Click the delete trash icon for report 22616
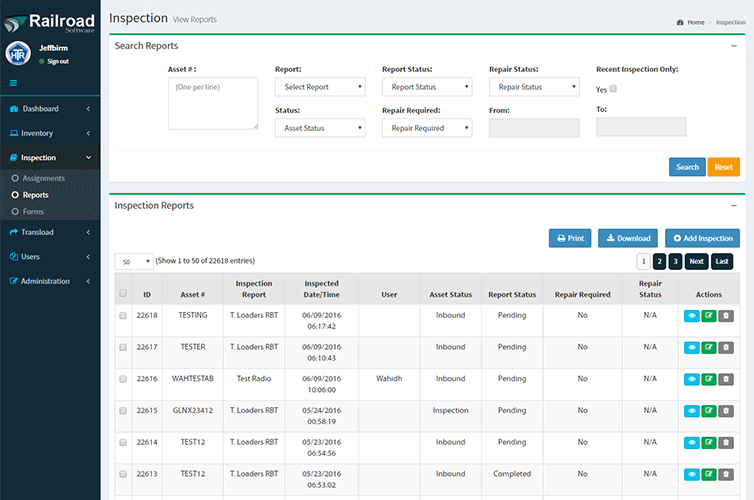The image size is (754, 500). pos(726,379)
